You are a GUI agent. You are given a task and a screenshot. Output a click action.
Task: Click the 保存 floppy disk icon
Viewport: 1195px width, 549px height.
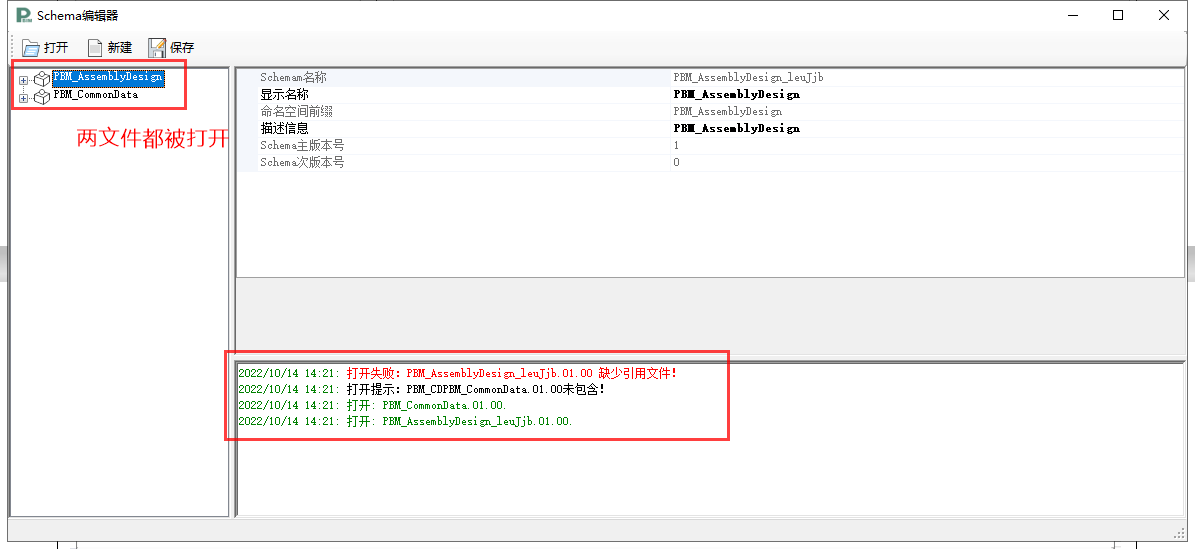pyautogui.click(x=157, y=48)
